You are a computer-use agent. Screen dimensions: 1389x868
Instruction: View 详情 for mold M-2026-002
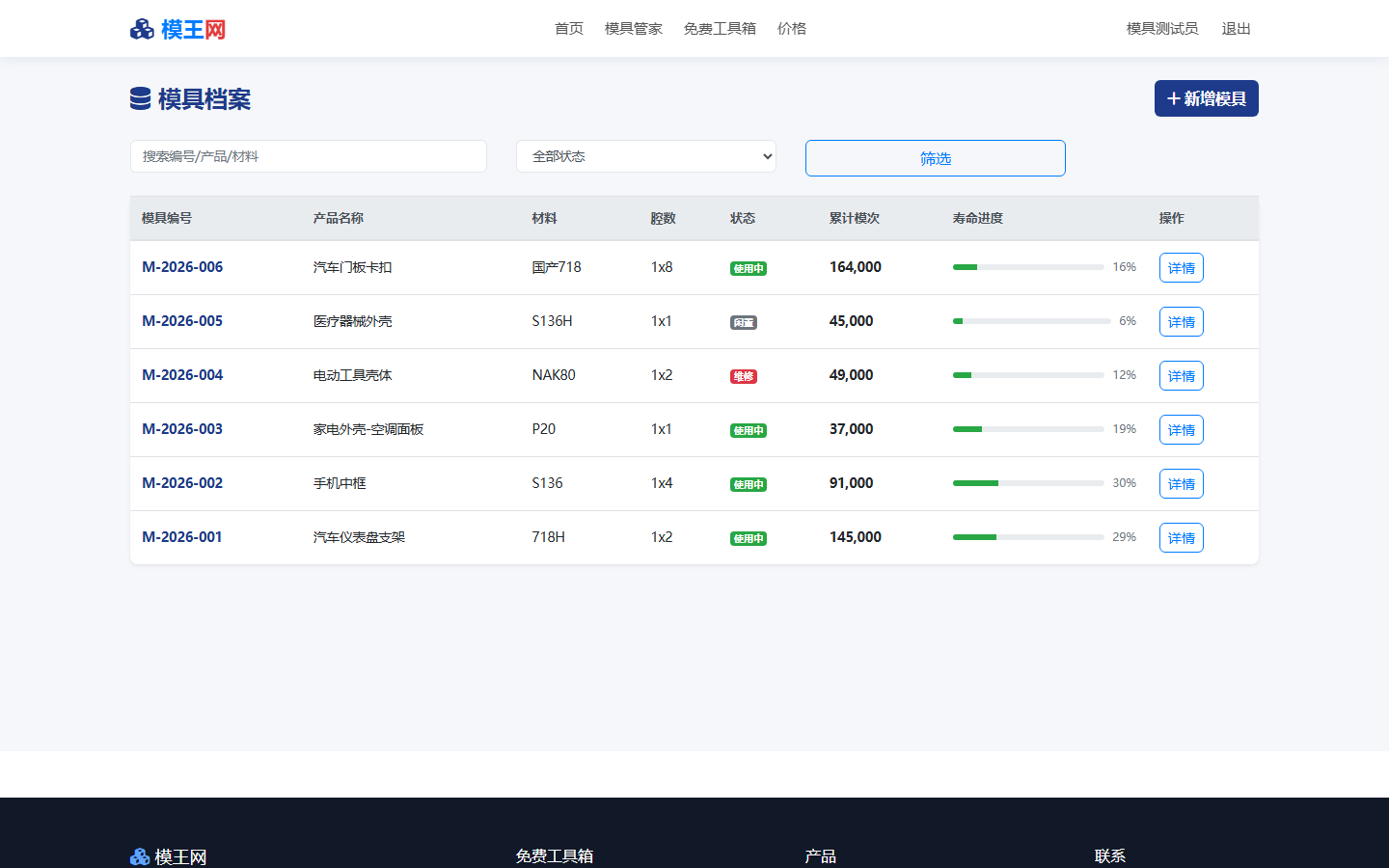(x=1182, y=484)
